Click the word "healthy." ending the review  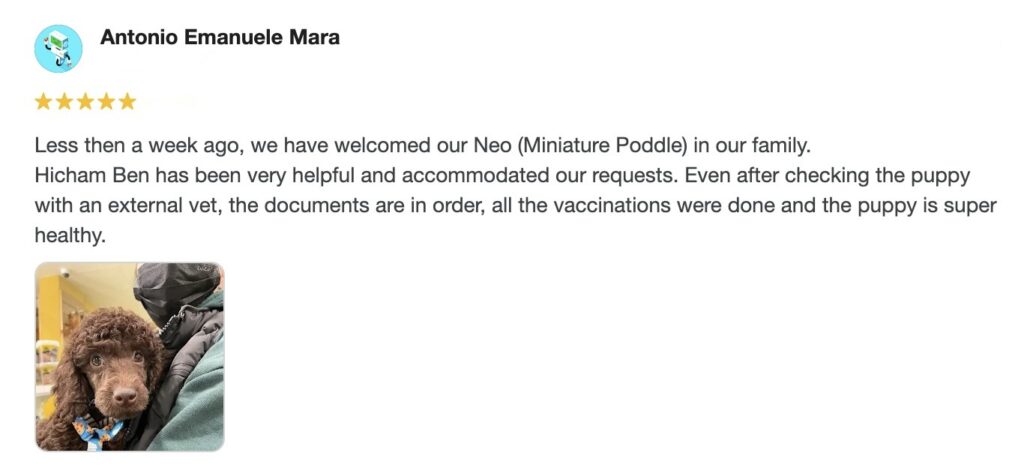[x=69, y=237]
